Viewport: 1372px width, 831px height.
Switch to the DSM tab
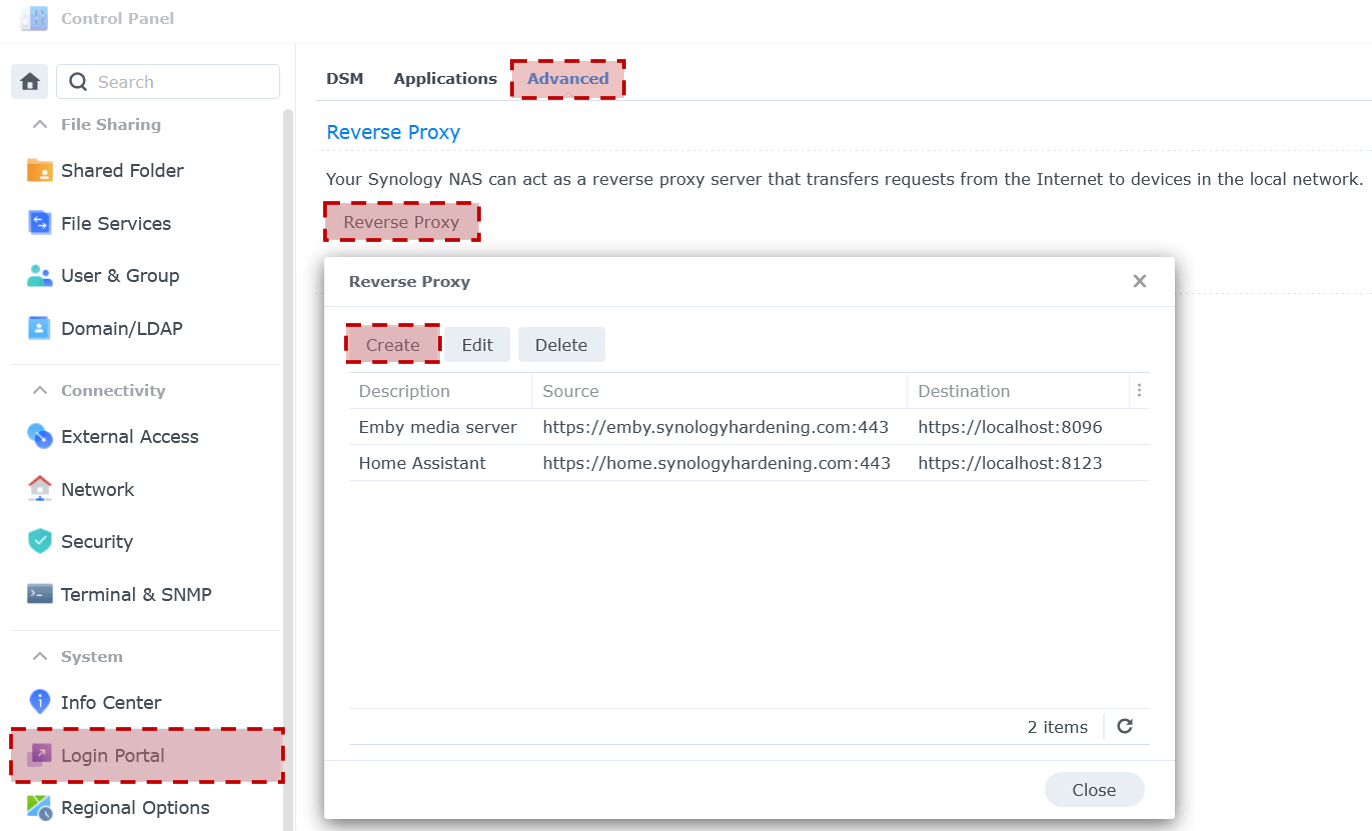(345, 79)
